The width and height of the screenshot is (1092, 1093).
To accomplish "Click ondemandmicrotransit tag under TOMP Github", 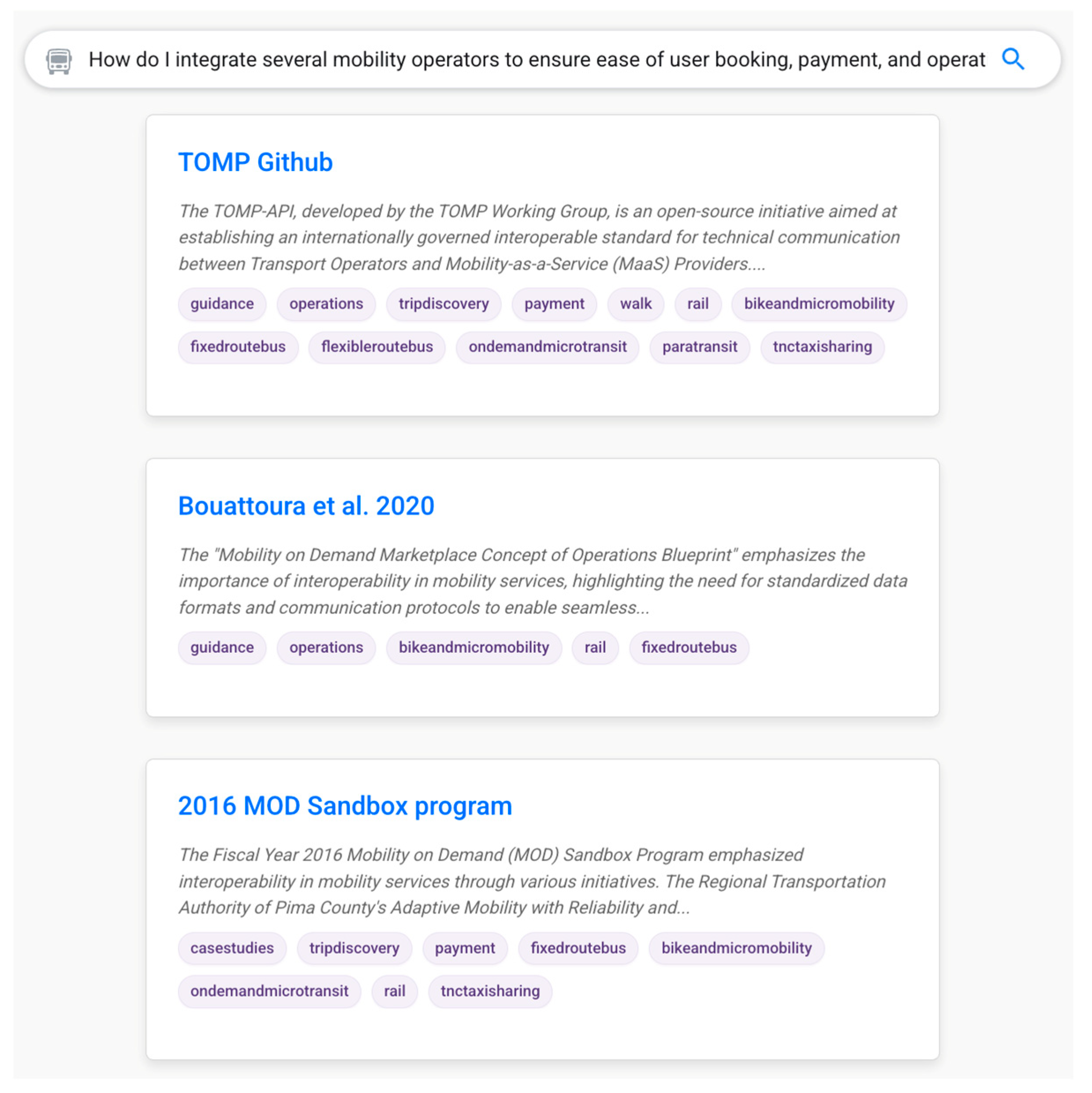I will 547,347.
